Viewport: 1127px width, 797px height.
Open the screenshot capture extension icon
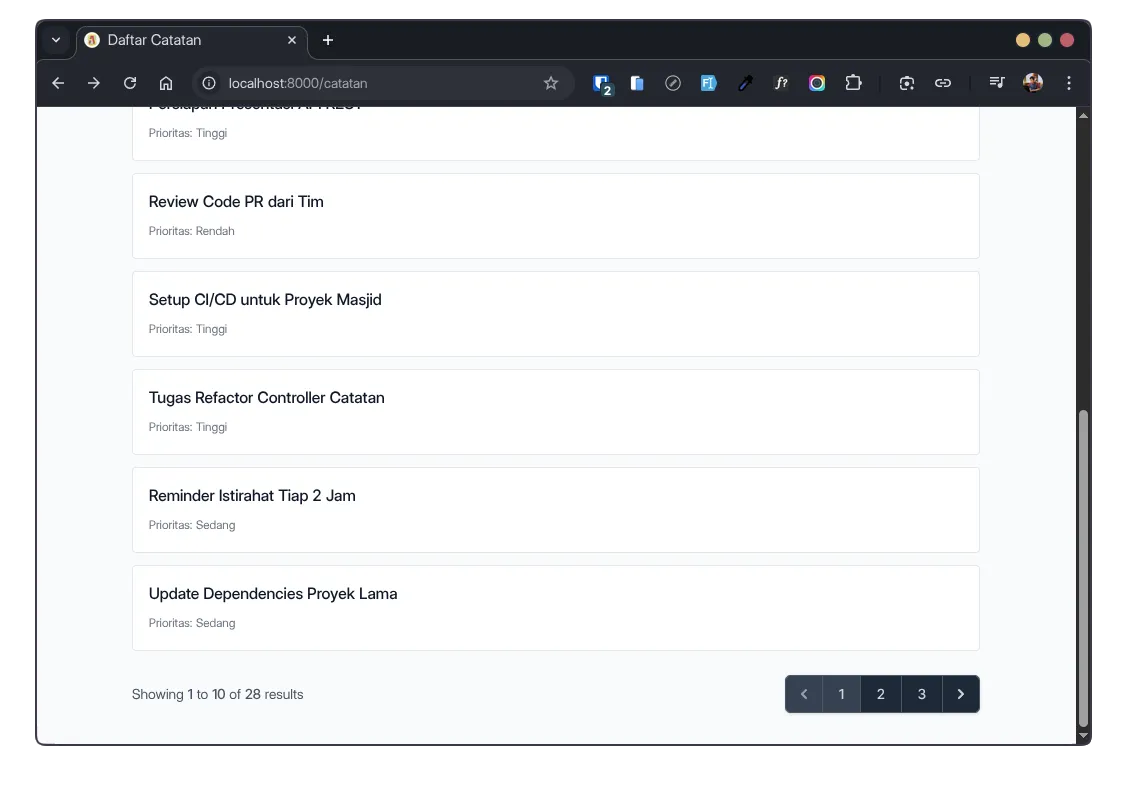click(x=907, y=83)
